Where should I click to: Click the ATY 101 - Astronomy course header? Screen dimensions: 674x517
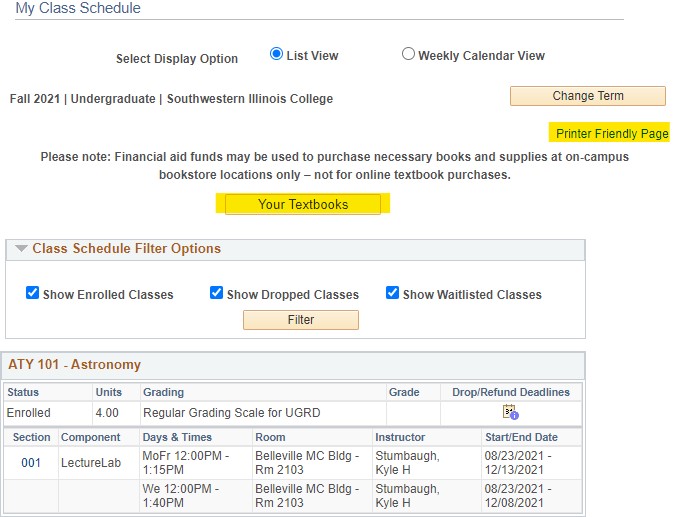click(x=75, y=365)
